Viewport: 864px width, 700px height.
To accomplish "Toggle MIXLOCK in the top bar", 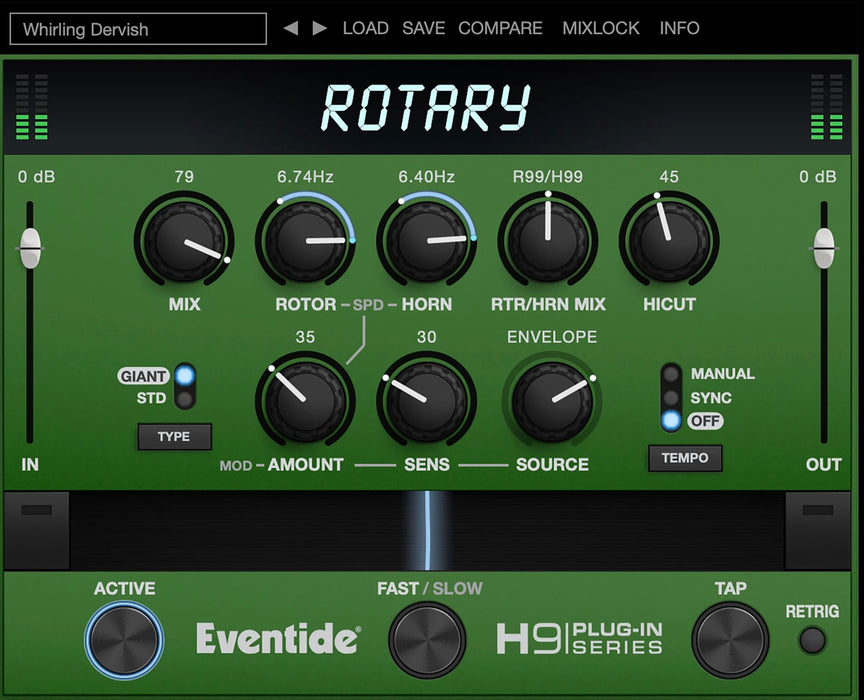I will 601,28.
